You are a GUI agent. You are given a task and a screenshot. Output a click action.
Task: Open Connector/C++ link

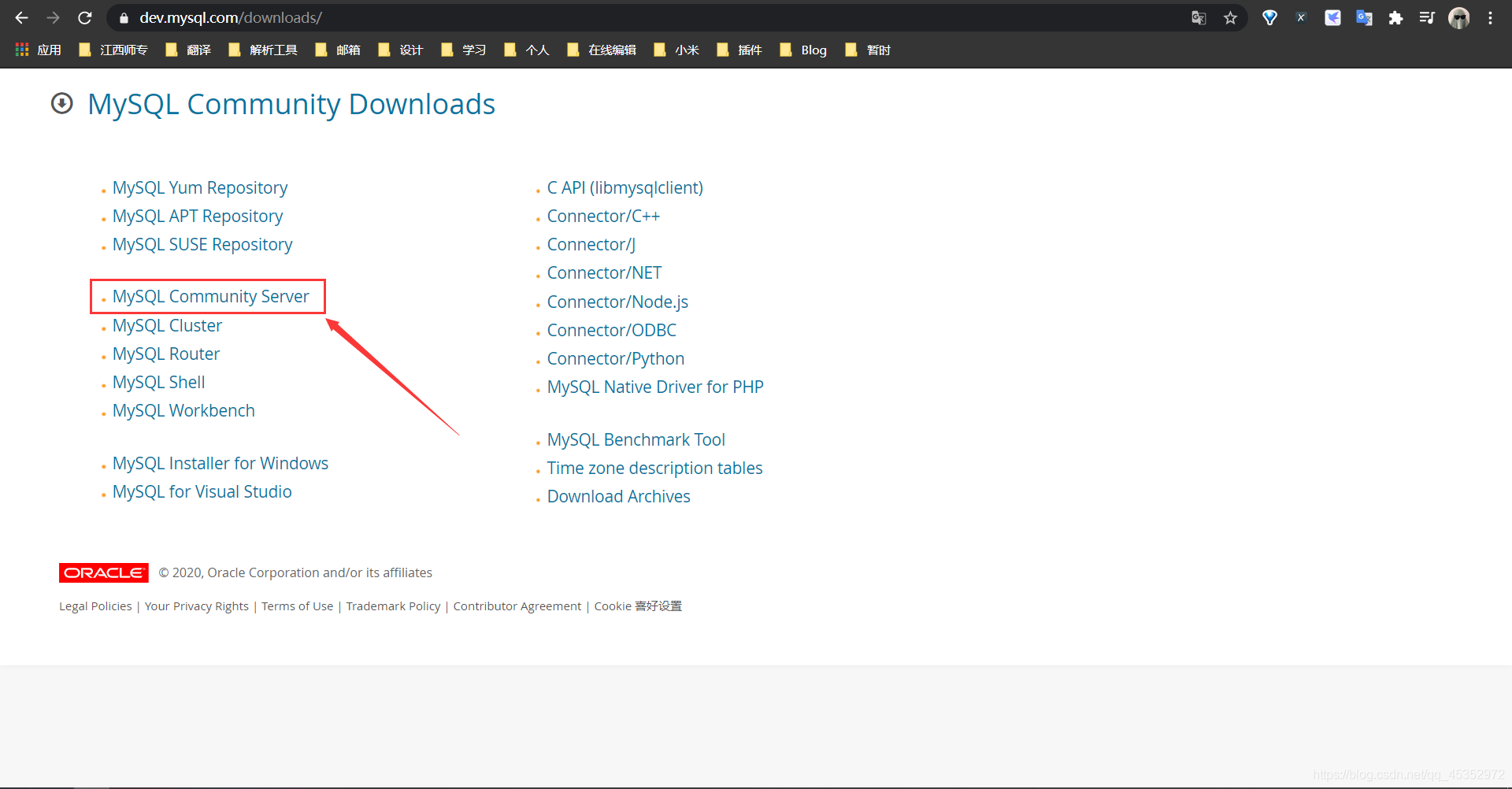point(603,216)
